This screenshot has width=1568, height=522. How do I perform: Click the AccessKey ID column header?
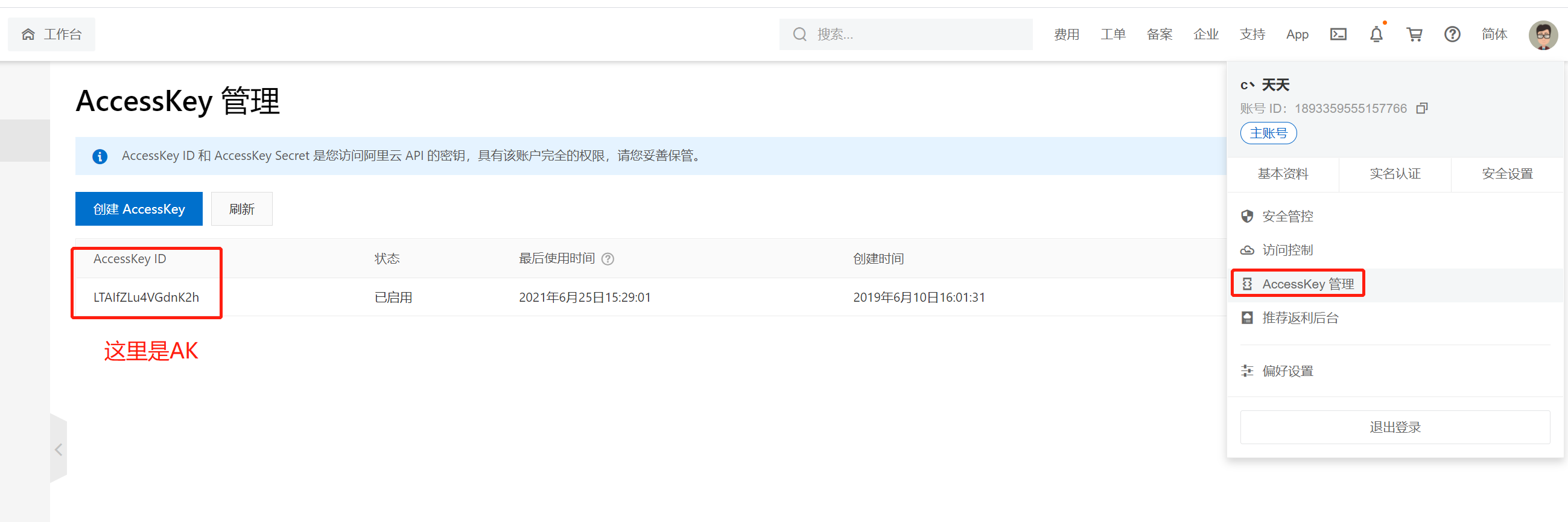pos(130,259)
